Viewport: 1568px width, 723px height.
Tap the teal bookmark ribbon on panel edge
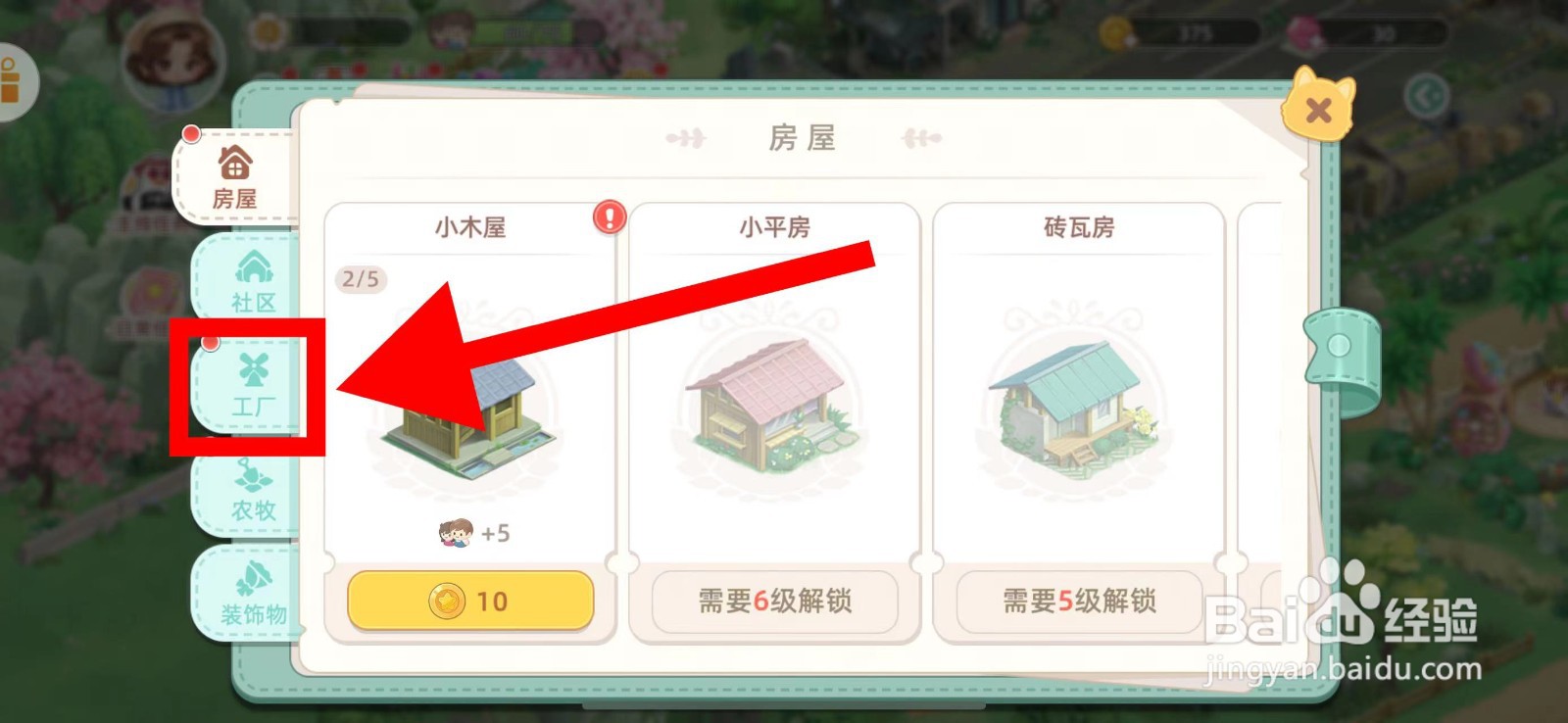(x=1342, y=348)
